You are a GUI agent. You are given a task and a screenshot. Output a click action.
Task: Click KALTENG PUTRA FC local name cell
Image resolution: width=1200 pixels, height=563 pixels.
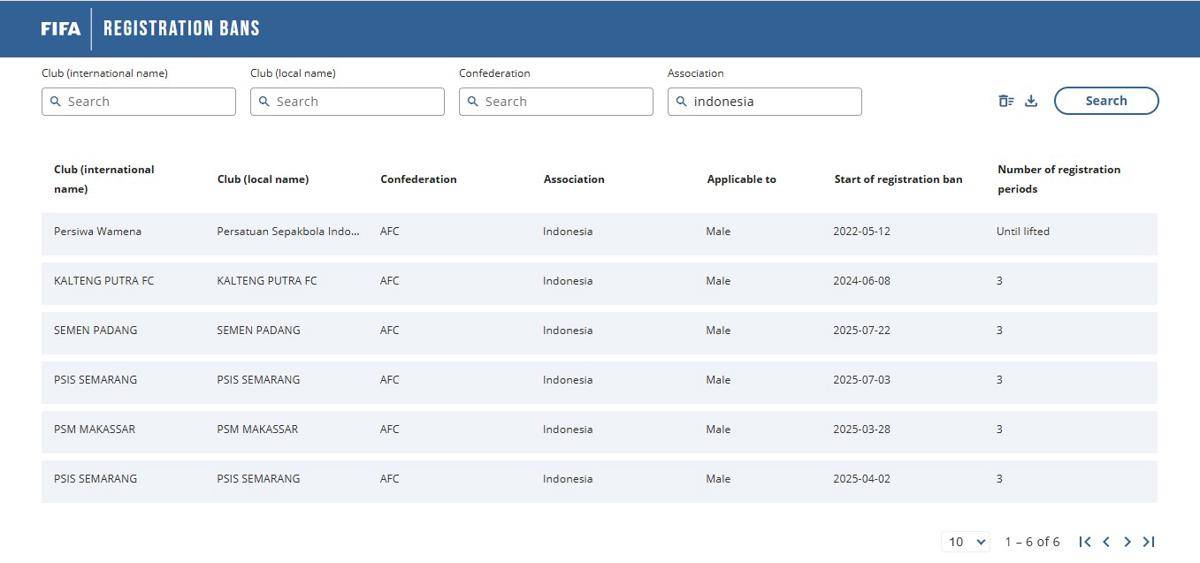(267, 281)
